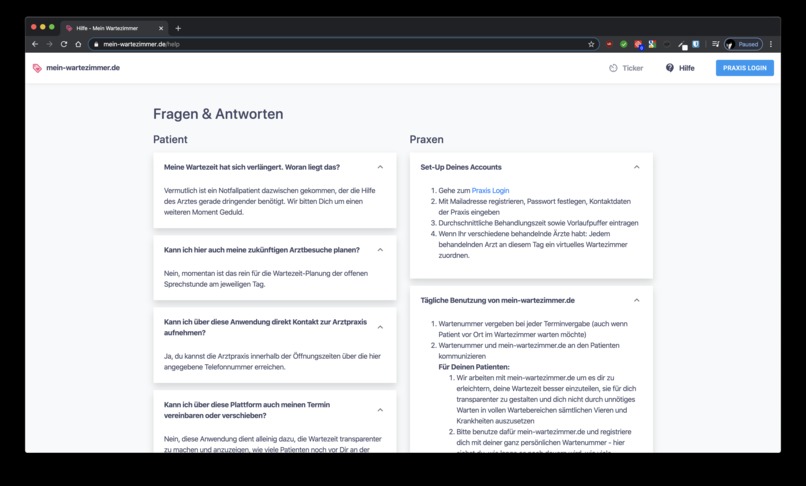Collapse 'Set-Up Deines Accounts' section
The image size is (806, 486).
click(637, 167)
